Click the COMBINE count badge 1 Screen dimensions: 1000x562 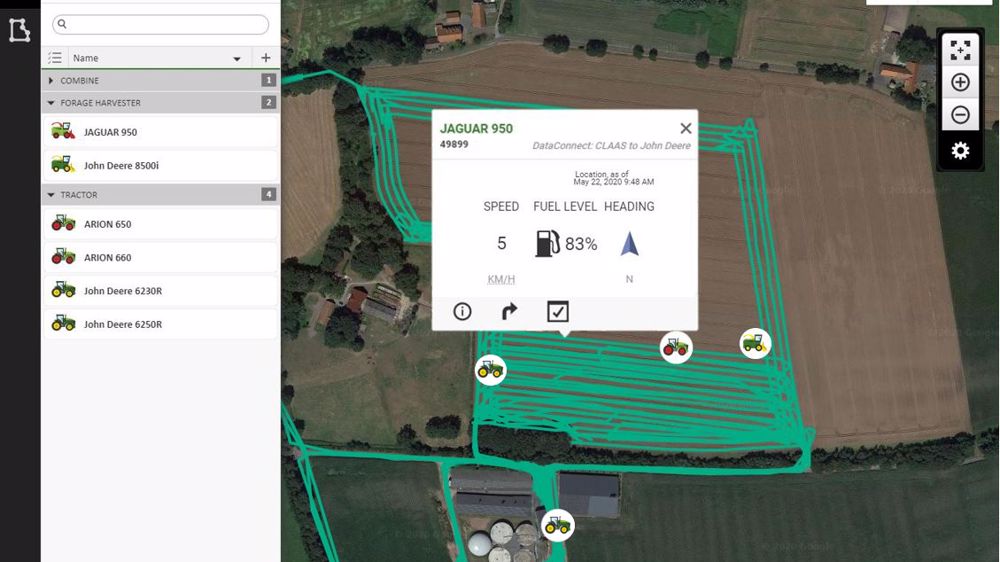coord(268,80)
